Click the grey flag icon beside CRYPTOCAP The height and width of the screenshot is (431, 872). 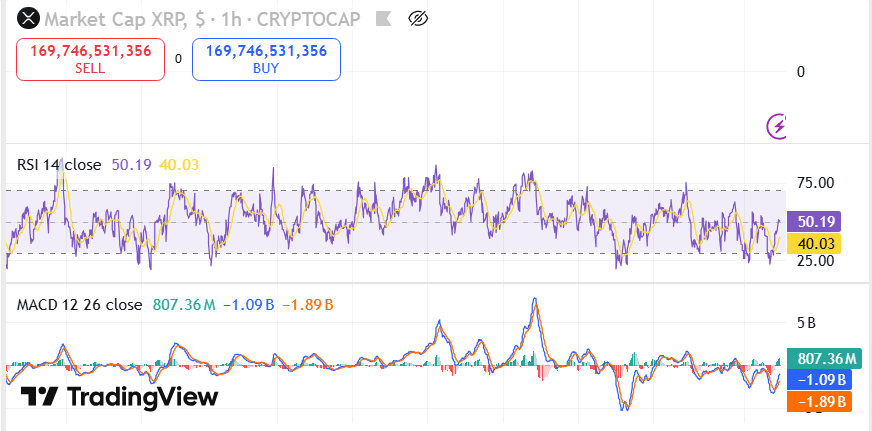pos(383,19)
